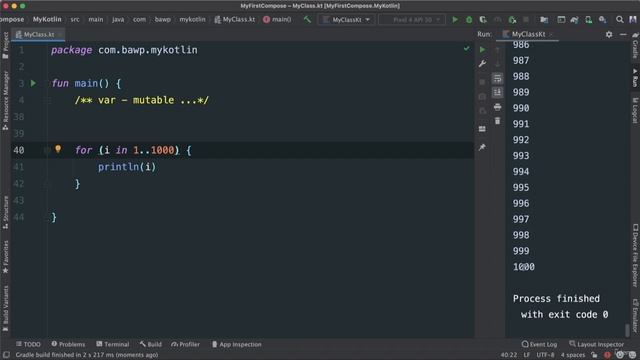Viewport: 640px width, 360px height.
Task: Sync project with Gradle files icon
Action: (x=575, y=19)
